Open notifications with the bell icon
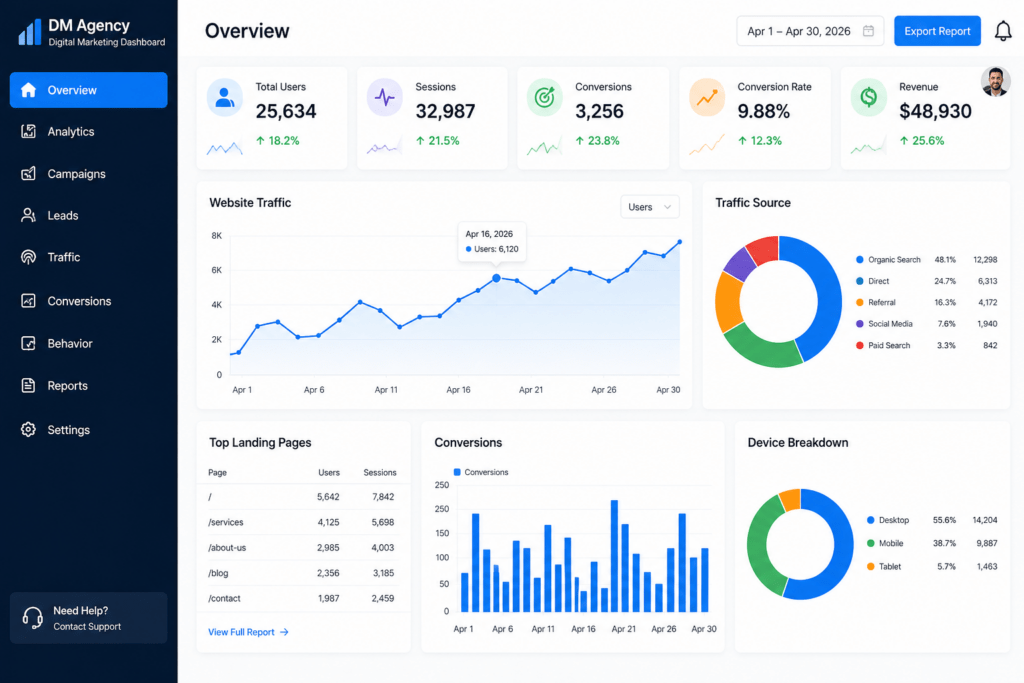The width and height of the screenshot is (1024, 683). tap(1003, 31)
